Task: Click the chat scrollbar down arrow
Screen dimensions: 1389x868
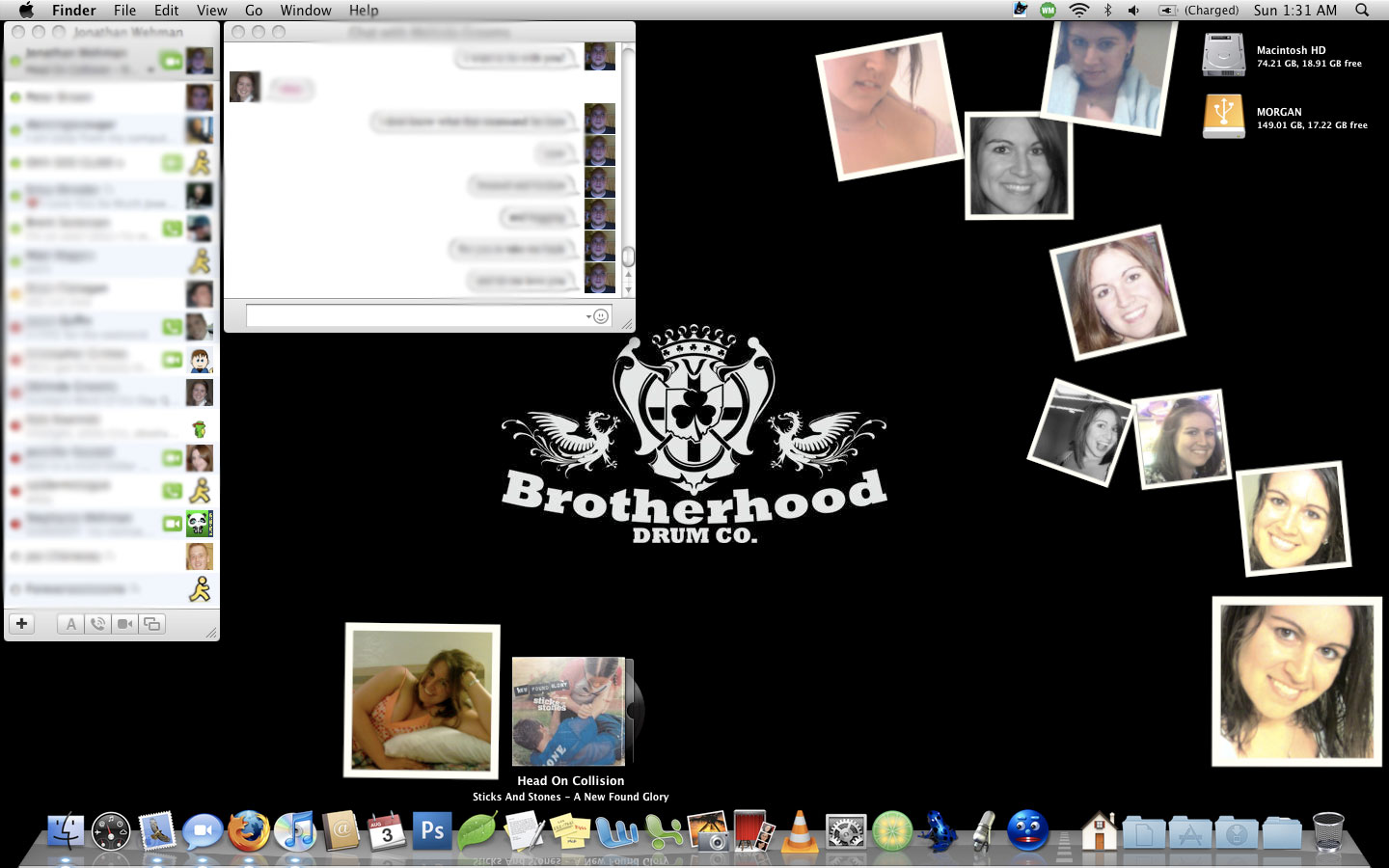Action: [628, 289]
